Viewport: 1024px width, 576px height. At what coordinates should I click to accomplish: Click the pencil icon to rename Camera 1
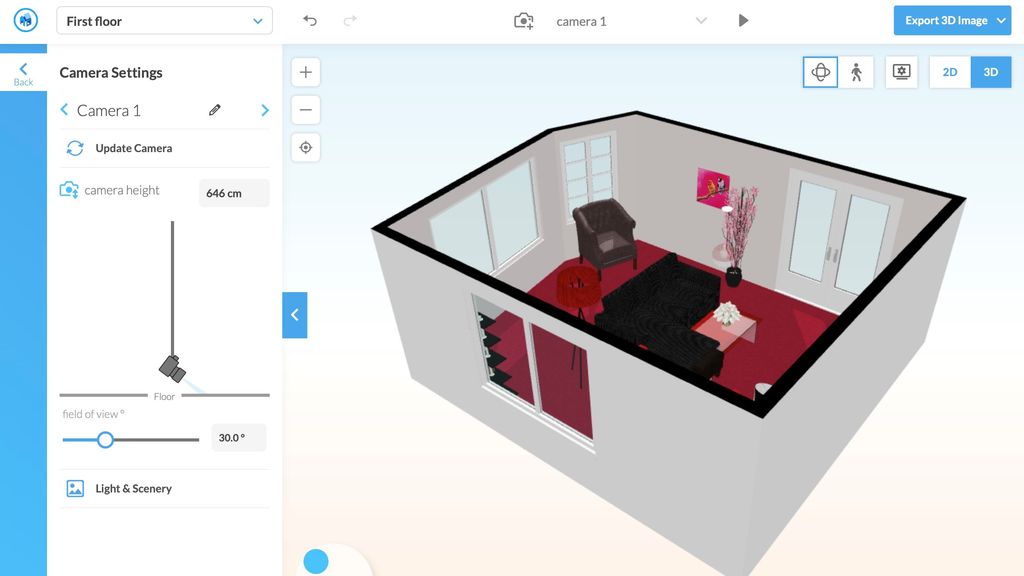(214, 110)
